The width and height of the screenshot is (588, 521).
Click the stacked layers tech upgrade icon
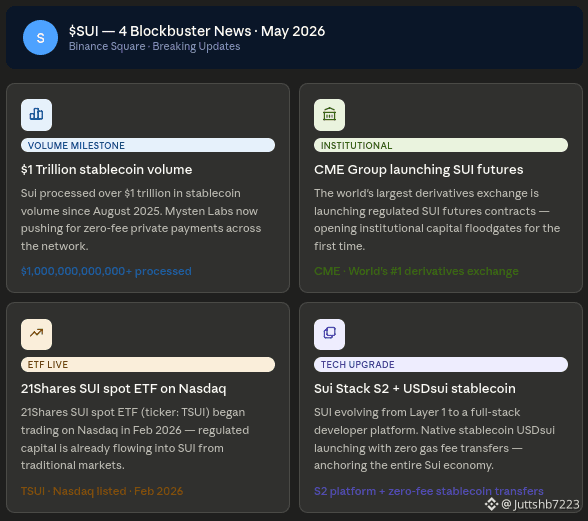point(329,334)
